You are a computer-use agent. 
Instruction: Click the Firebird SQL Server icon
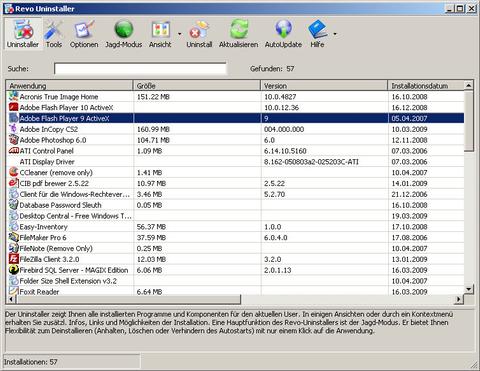pos(14,270)
